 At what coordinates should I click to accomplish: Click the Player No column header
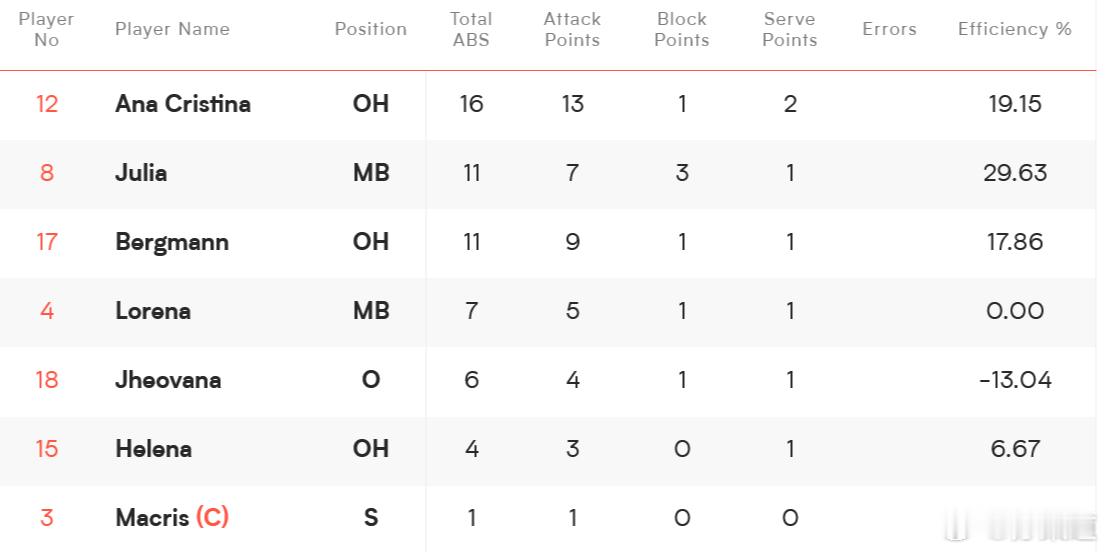pos(46,30)
